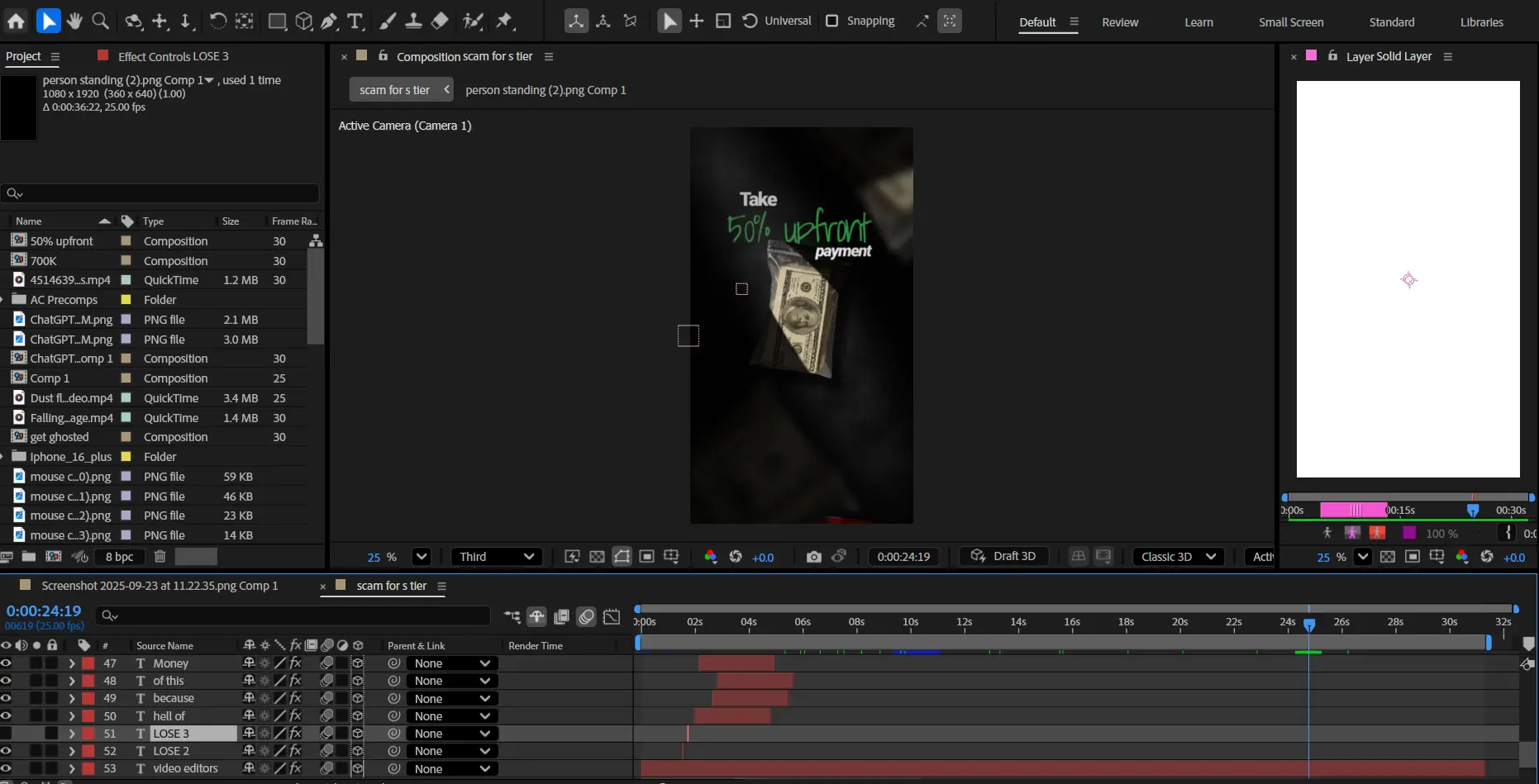Switch to the Review workspace
This screenshot has width=1539, height=784.
(1120, 22)
